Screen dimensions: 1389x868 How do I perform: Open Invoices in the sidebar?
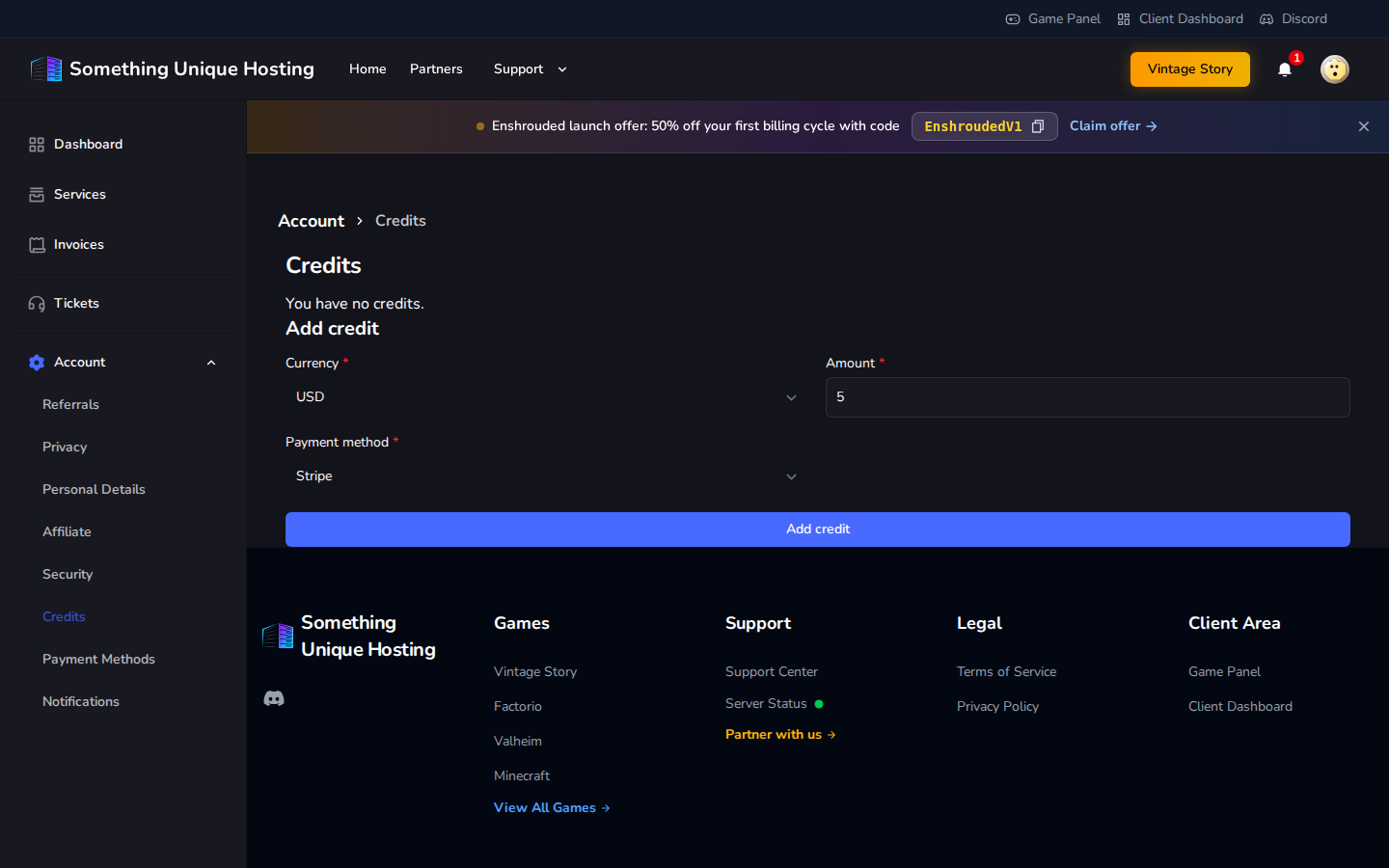pos(123,245)
